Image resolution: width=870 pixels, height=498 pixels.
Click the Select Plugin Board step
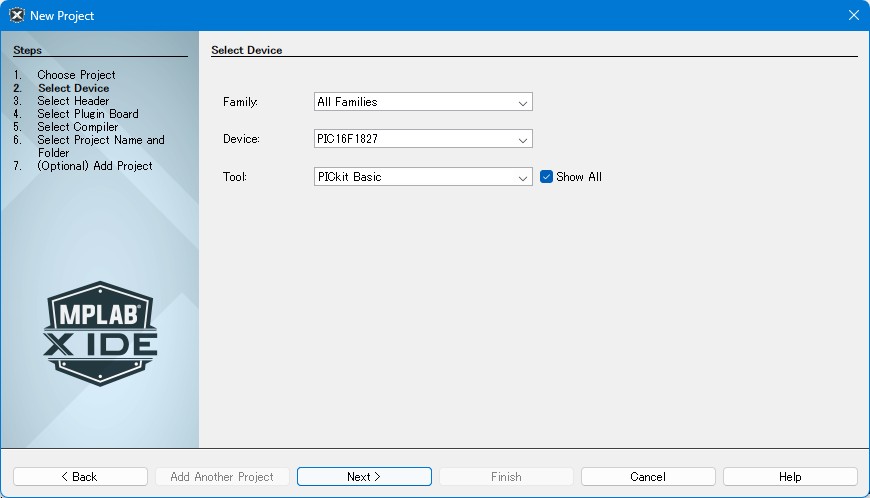tap(88, 114)
